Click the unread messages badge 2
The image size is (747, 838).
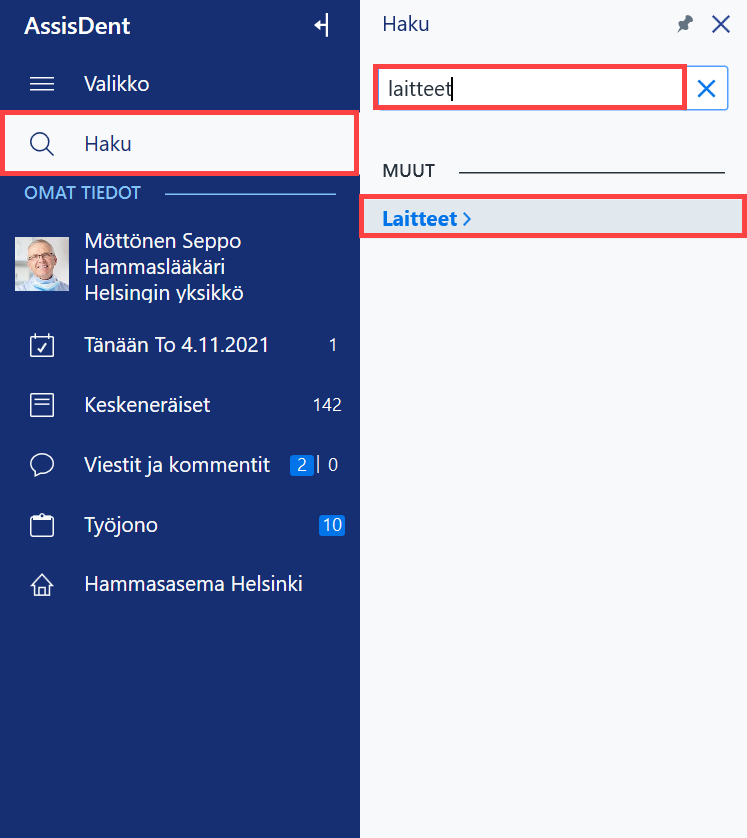click(x=301, y=465)
